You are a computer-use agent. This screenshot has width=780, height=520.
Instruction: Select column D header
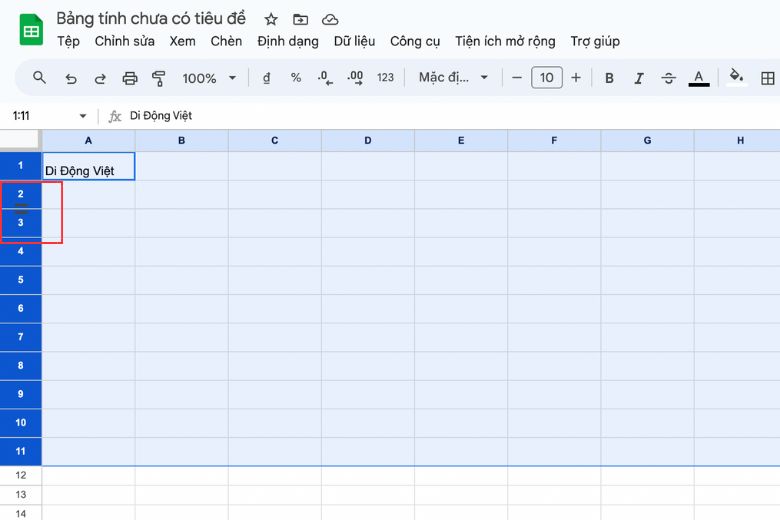[368, 141]
